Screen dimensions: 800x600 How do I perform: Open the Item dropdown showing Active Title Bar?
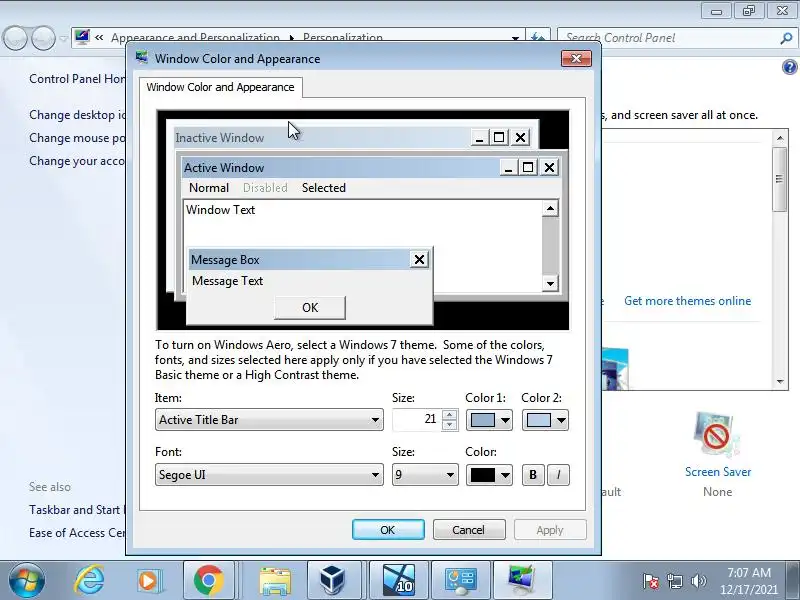click(x=269, y=420)
